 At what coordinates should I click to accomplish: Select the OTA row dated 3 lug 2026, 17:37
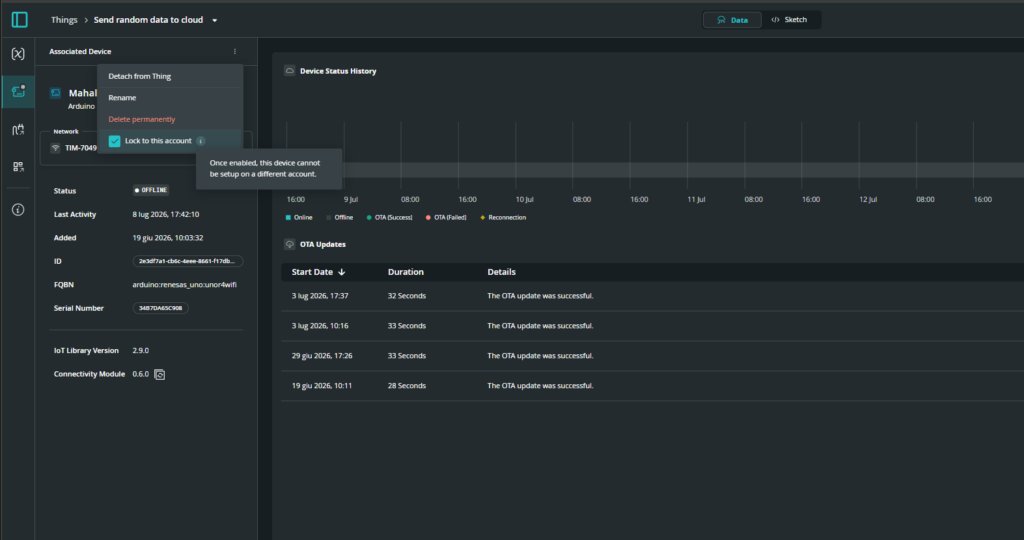tap(652, 296)
